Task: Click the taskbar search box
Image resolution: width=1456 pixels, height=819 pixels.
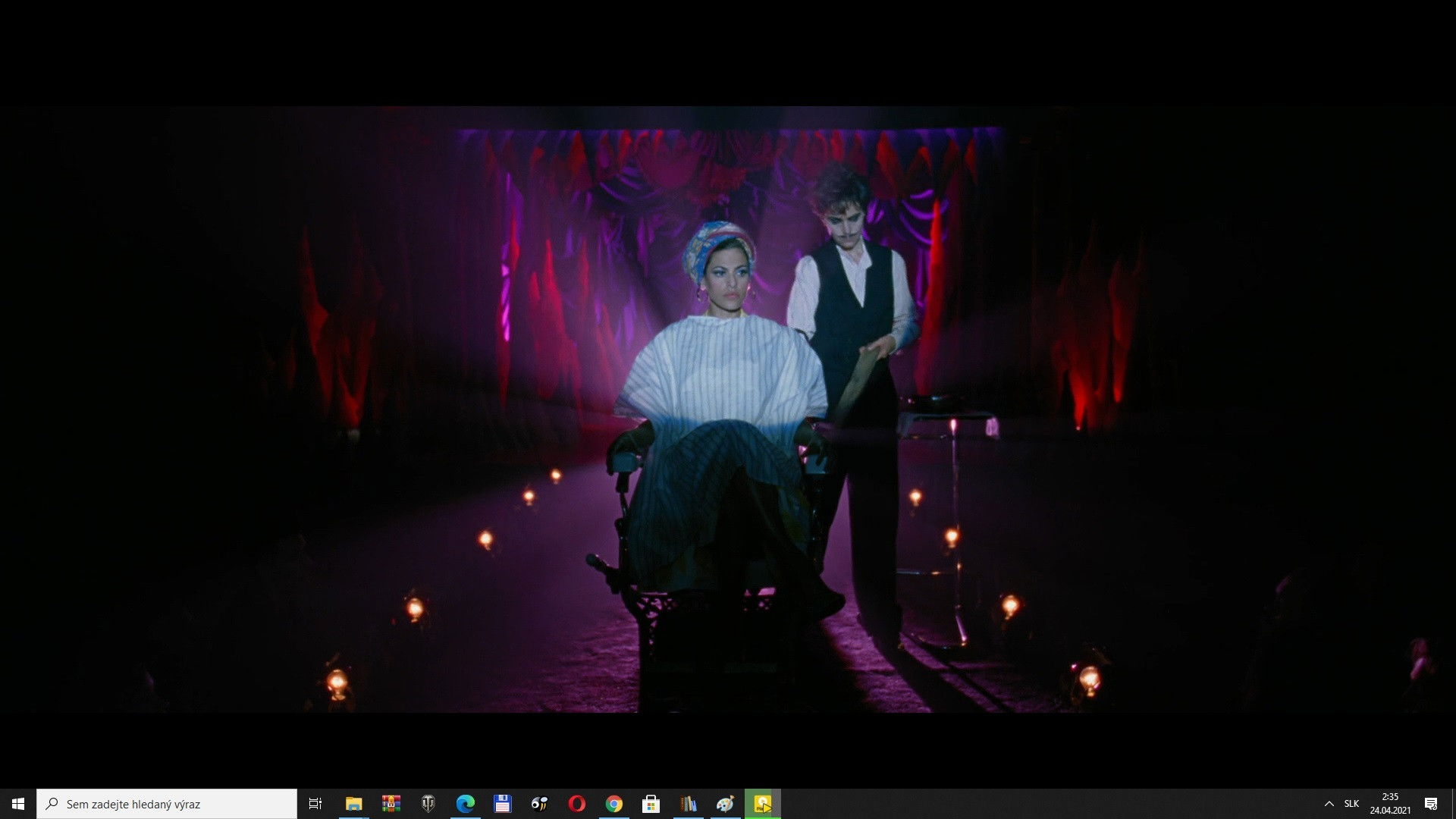Action: pyautogui.click(x=167, y=804)
